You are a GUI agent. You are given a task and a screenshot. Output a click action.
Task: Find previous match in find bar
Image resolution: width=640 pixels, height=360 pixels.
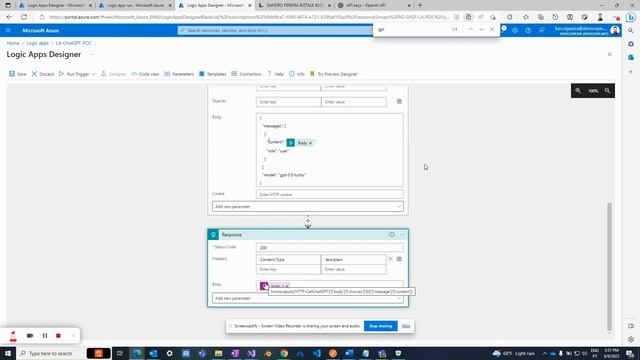[471, 30]
